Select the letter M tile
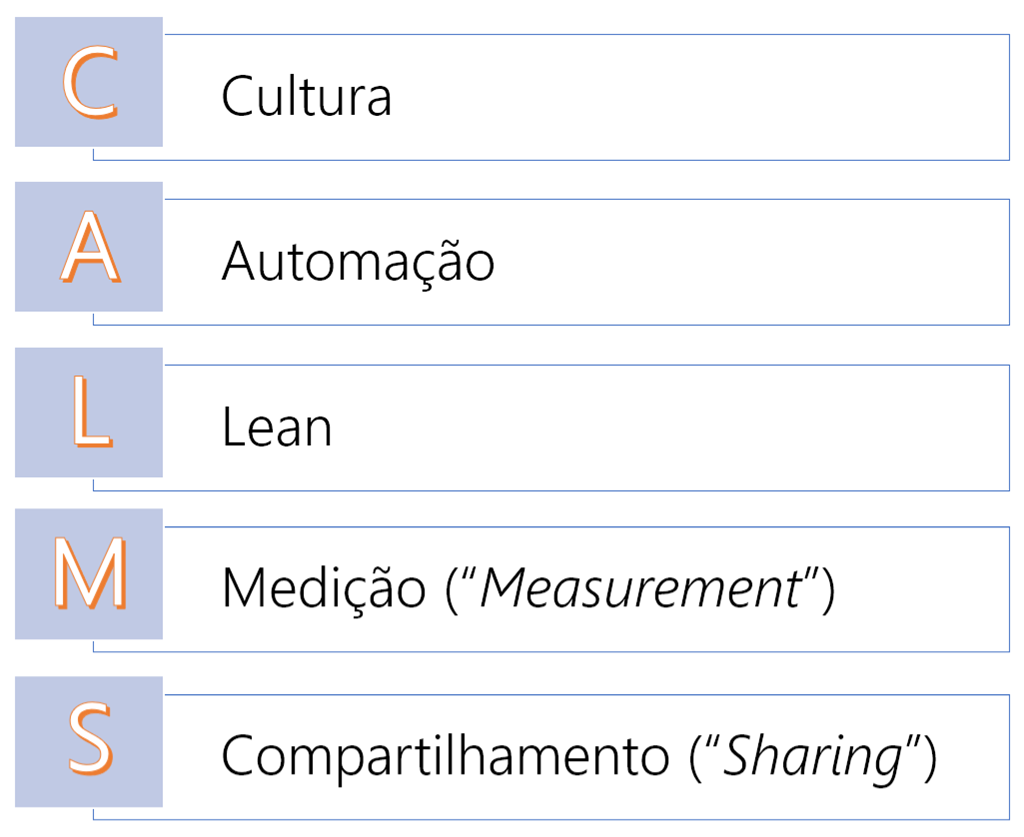Viewport: 1024px width, 837px height. click(x=89, y=574)
